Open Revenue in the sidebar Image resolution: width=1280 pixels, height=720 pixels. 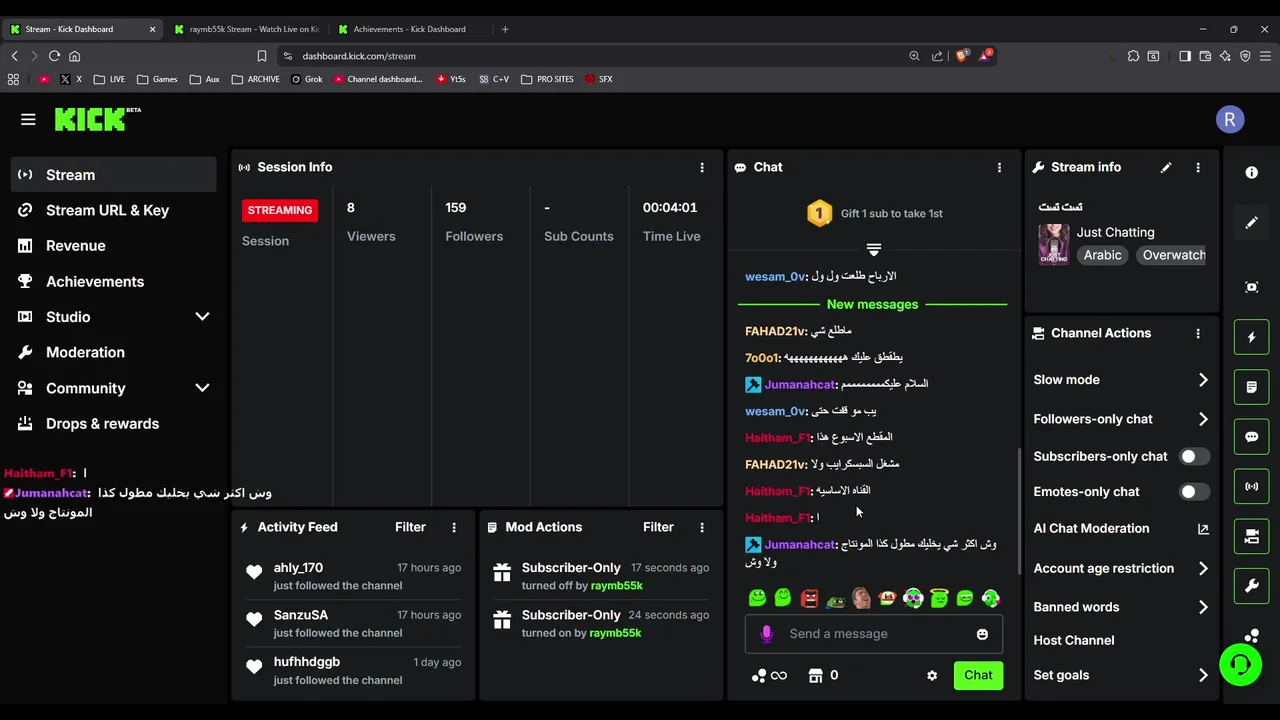(x=114, y=246)
